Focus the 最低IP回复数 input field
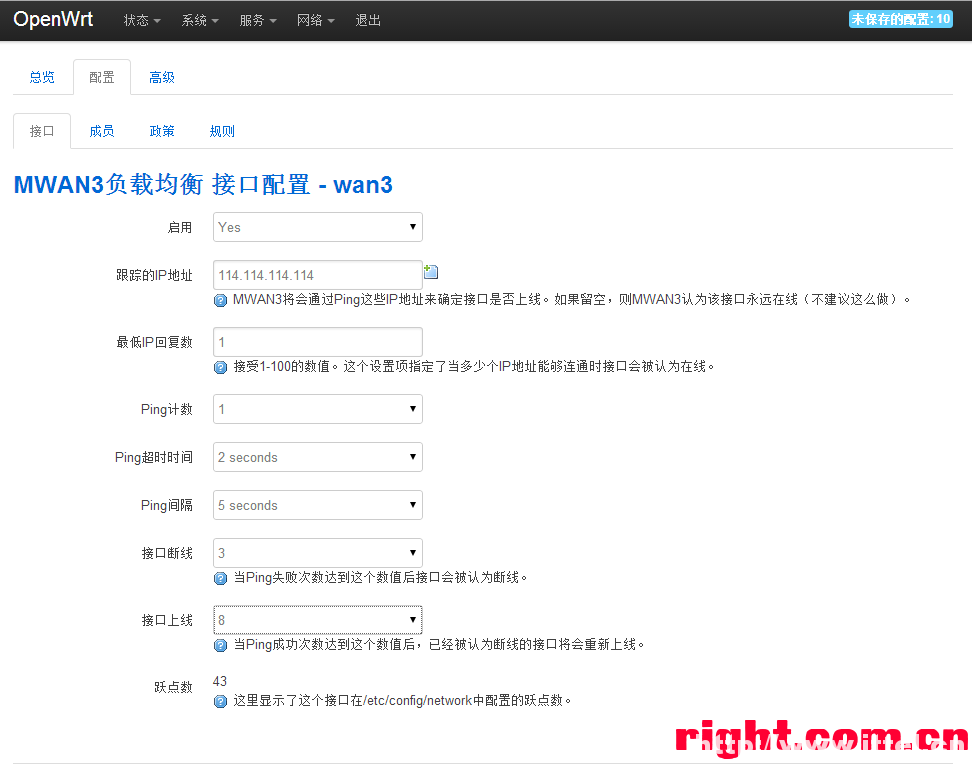Screen dimensions: 972x764 pyautogui.click(x=318, y=342)
